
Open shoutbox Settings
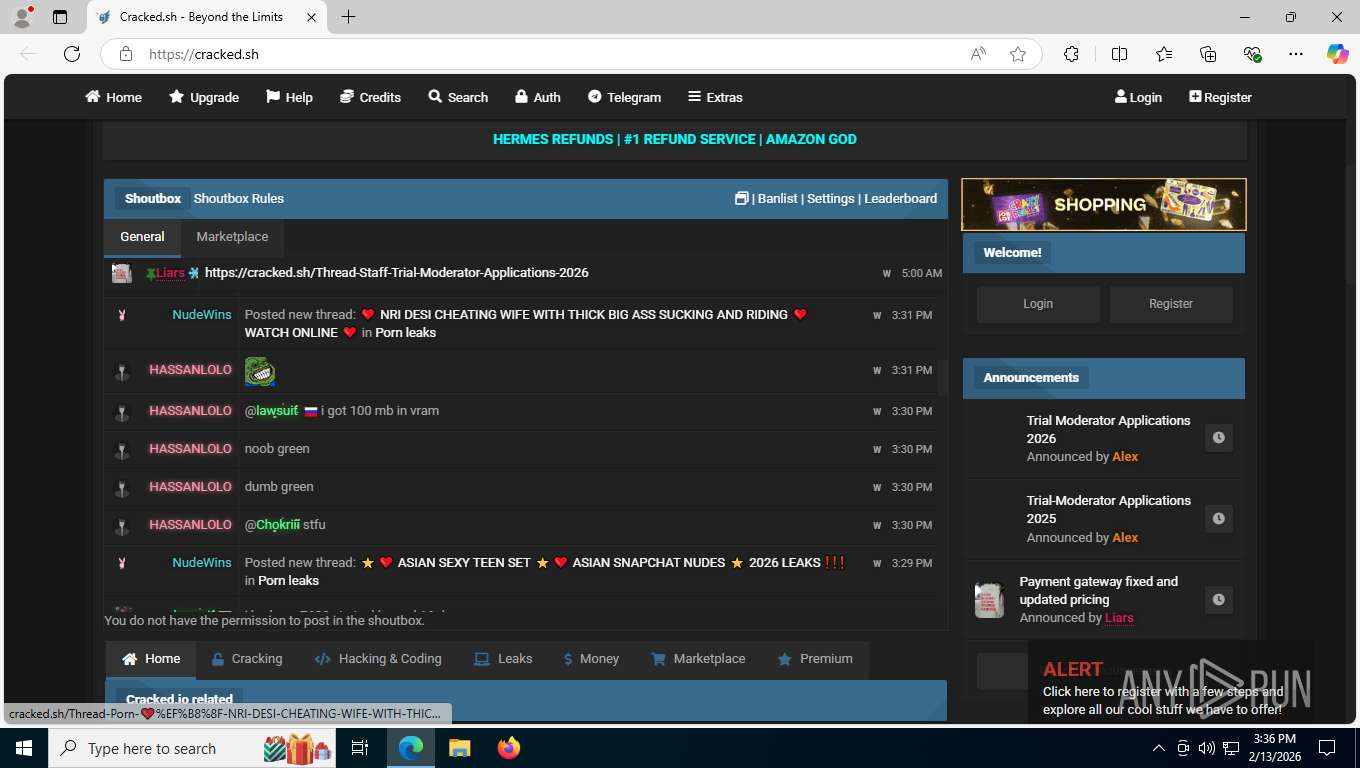pos(831,198)
